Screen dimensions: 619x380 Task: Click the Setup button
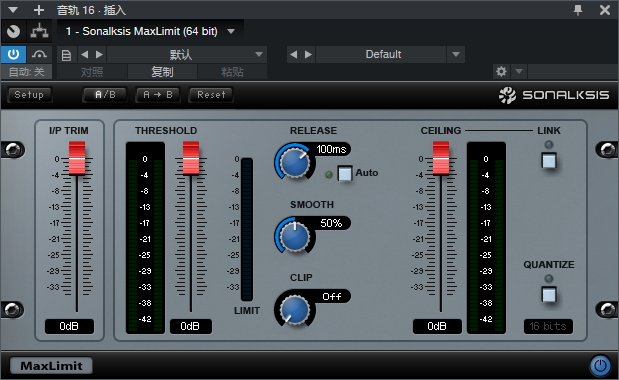click(29, 95)
